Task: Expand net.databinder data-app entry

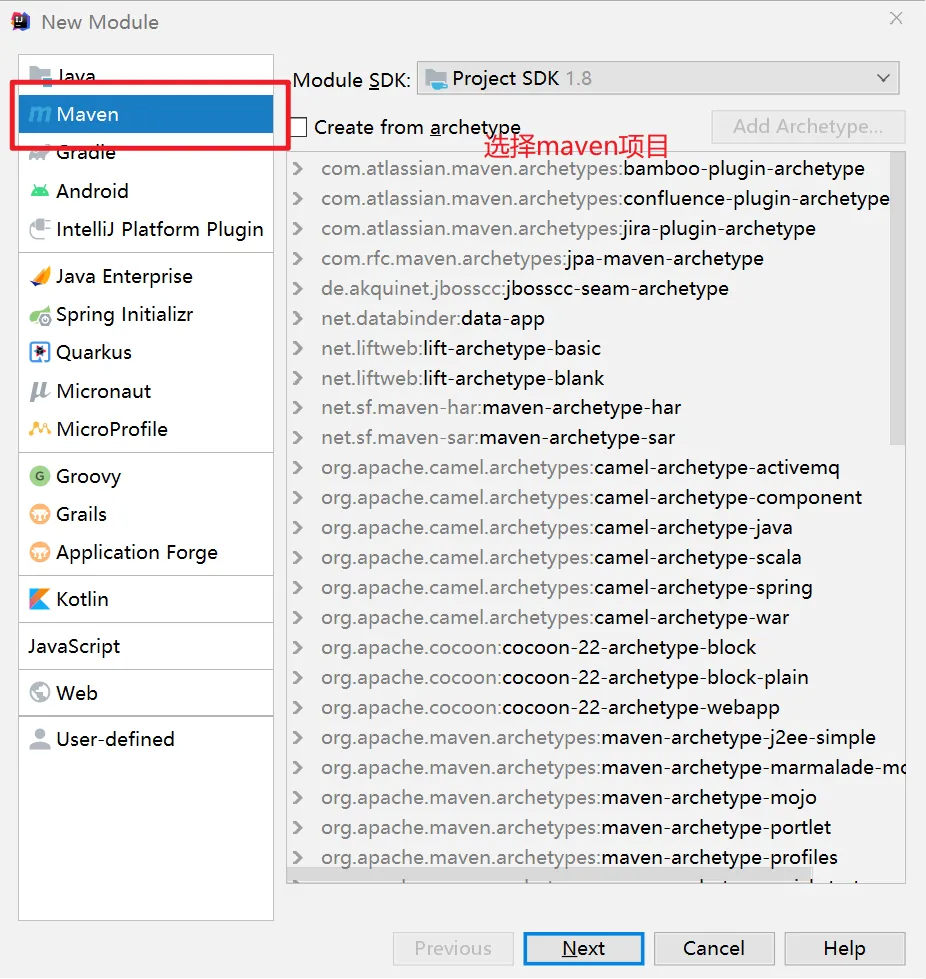Action: point(298,318)
